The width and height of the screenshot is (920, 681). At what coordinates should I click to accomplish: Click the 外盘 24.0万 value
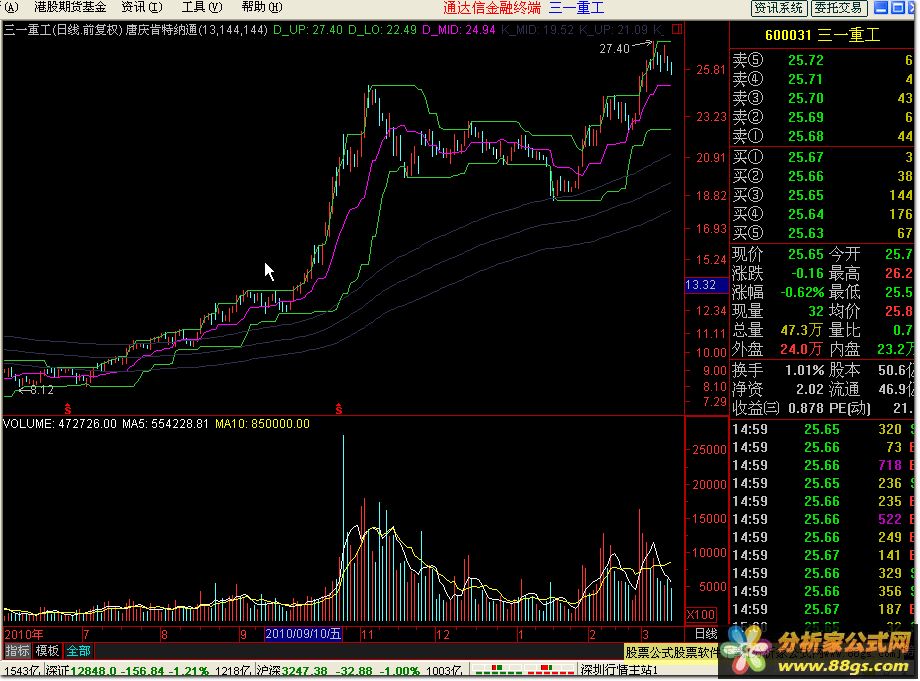801,350
